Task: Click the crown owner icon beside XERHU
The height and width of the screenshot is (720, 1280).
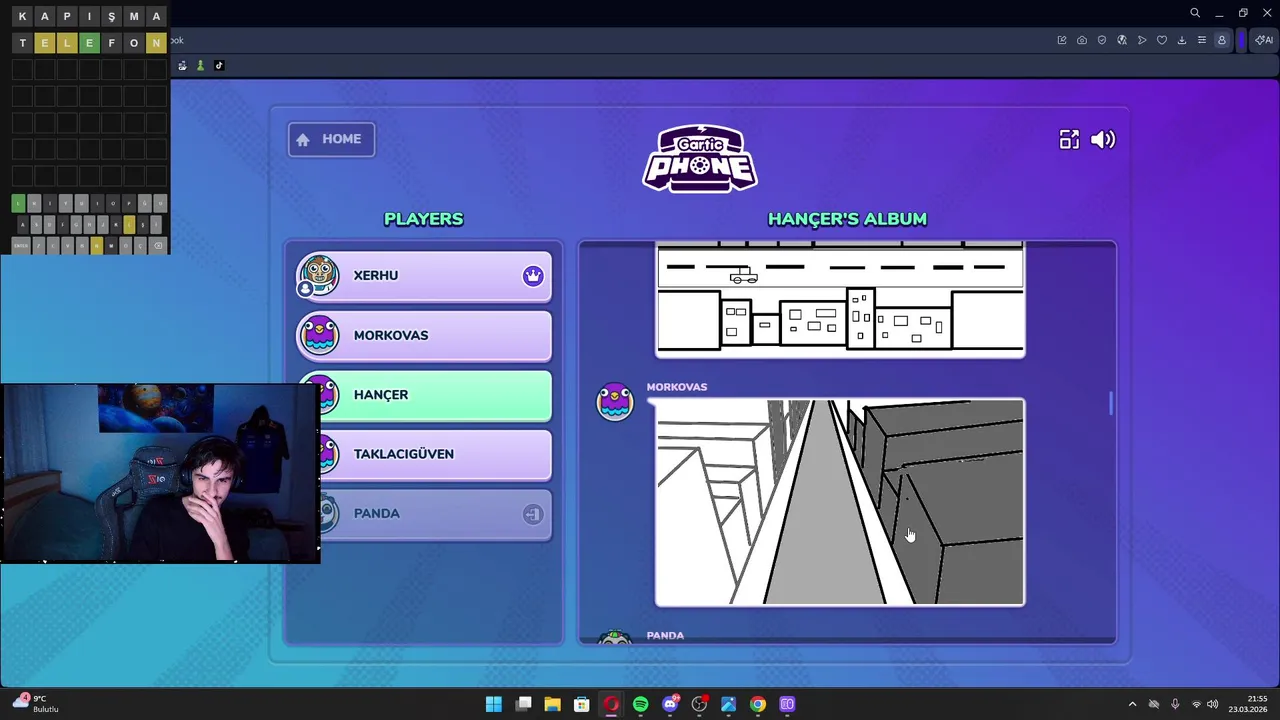Action: [533, 276]
